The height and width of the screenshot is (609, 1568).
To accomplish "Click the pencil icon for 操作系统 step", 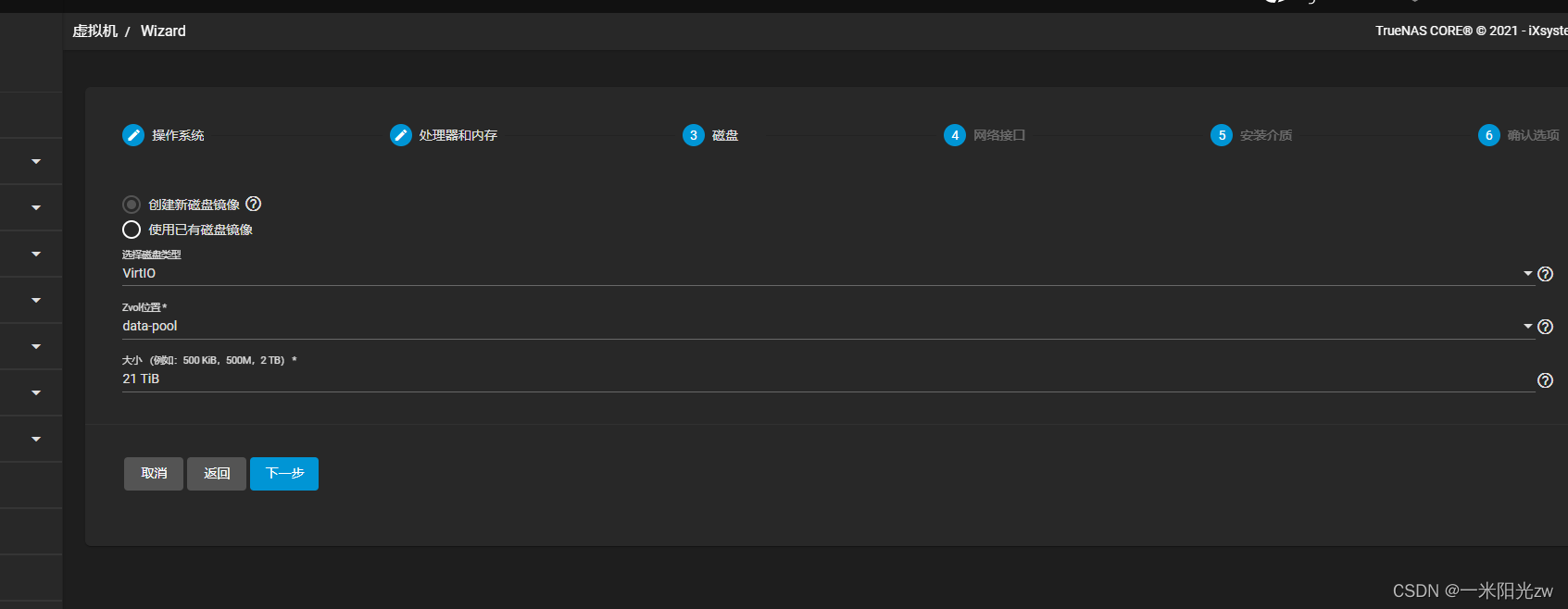I will (133, 135).
